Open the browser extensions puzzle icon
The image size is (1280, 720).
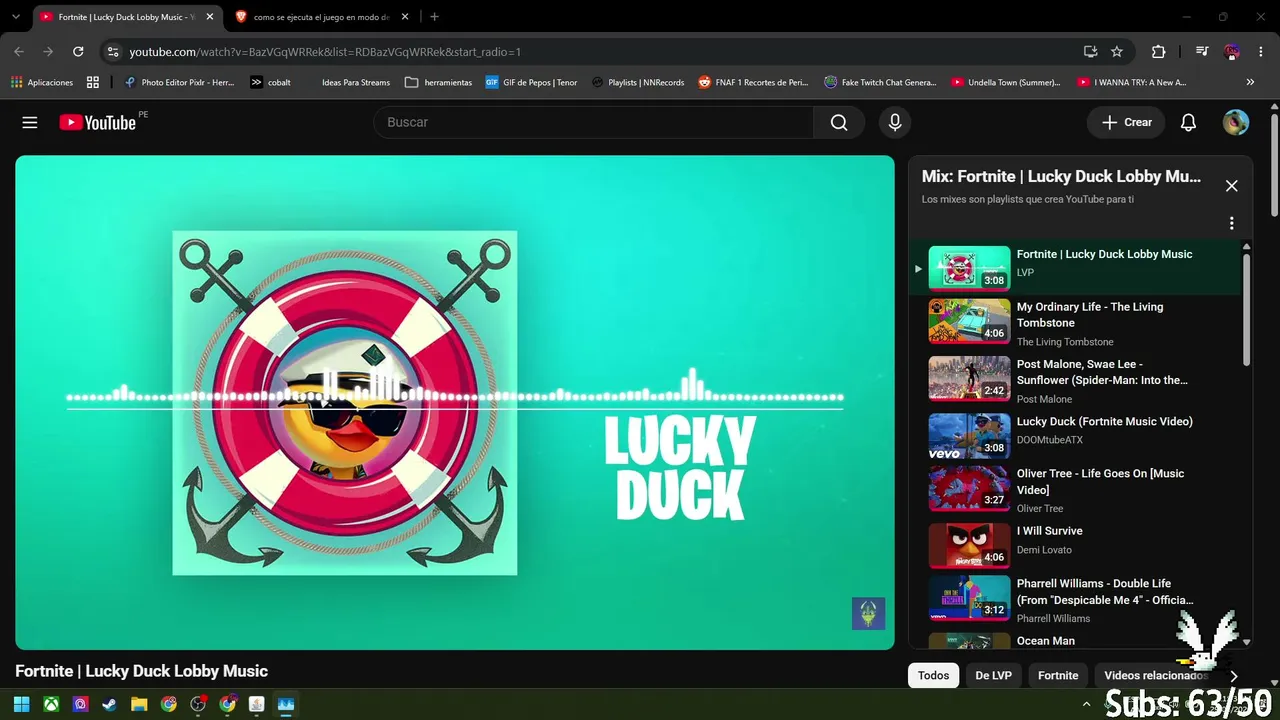click(1159, 51)
